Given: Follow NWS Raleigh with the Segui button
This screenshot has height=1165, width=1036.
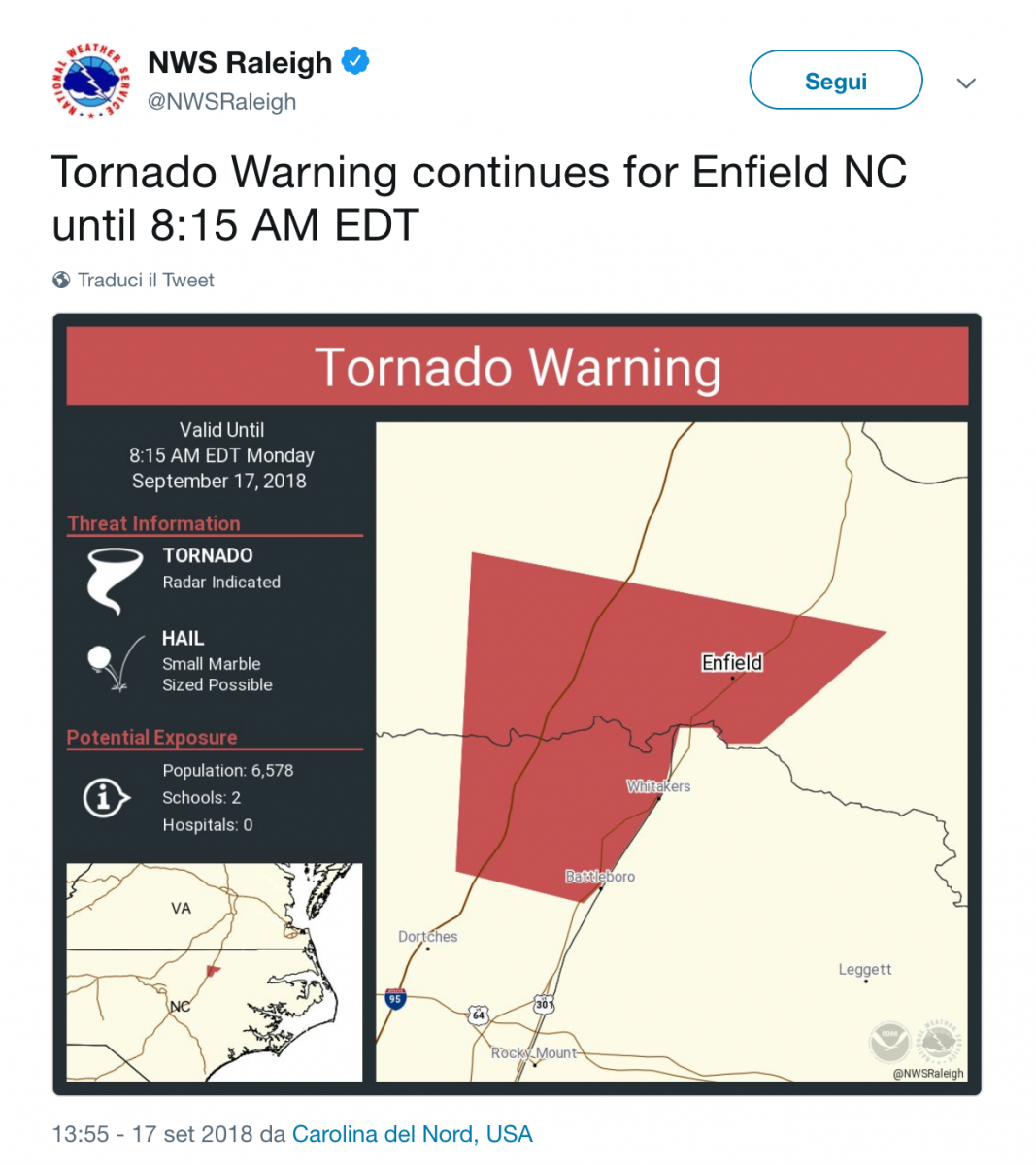Looking at the screenshot, I should click(x=836, y=81).
